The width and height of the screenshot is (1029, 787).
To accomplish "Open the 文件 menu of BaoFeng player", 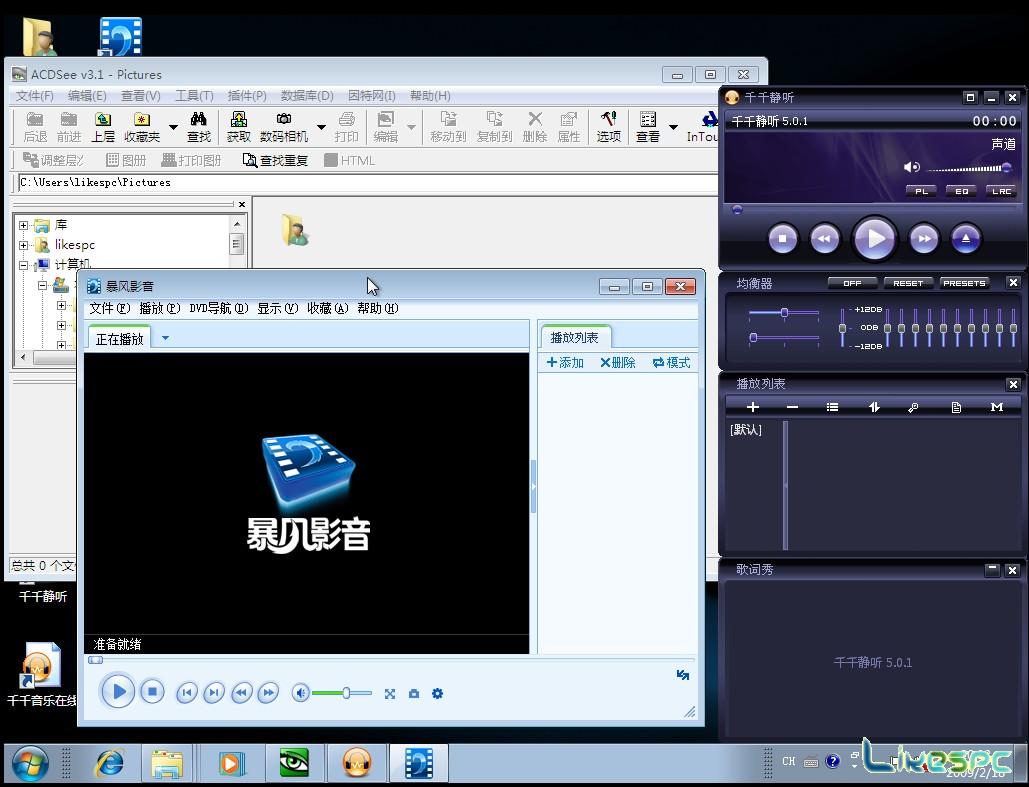I will click(107, 308).
